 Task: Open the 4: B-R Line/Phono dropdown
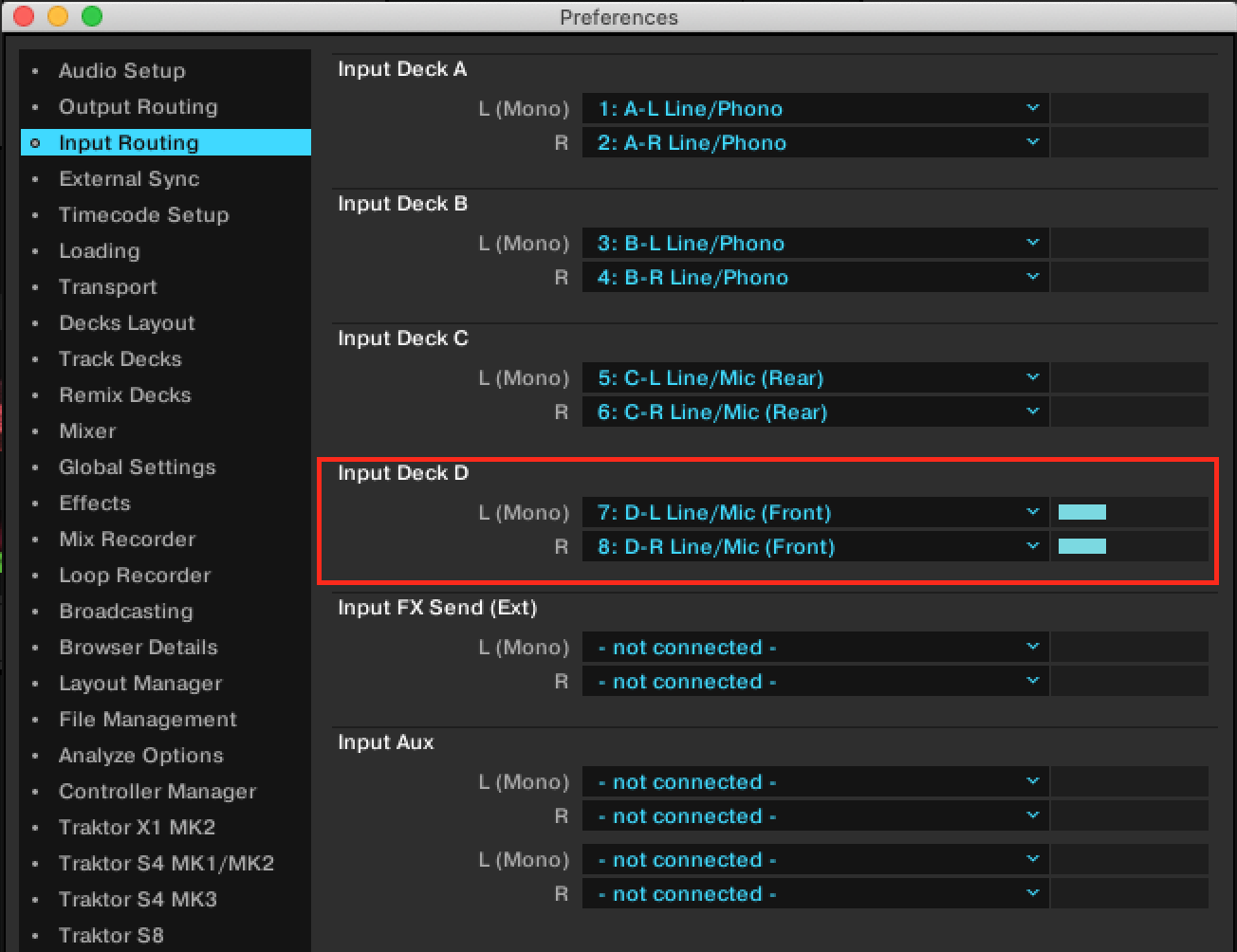(x=816, y=278)
